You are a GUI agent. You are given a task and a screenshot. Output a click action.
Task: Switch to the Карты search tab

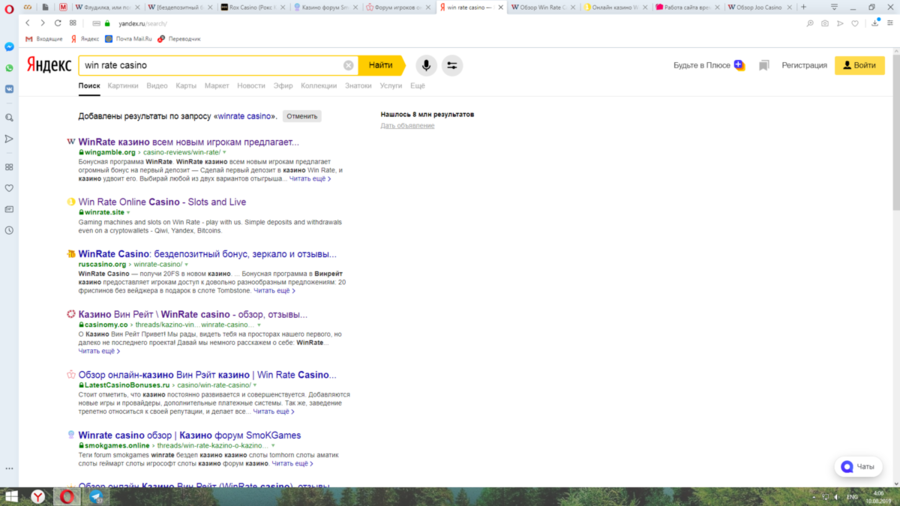pyautogui.click(x=186, y=85)
